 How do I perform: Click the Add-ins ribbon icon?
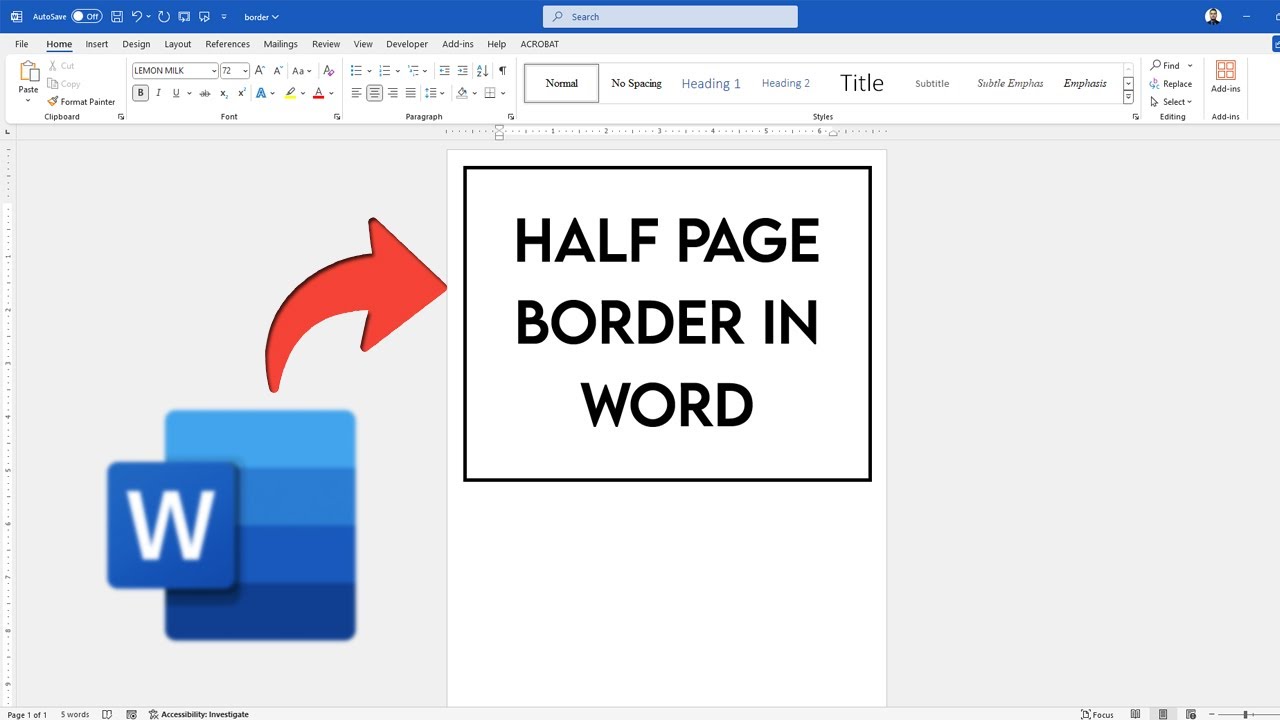click(x=1225, y=77)
